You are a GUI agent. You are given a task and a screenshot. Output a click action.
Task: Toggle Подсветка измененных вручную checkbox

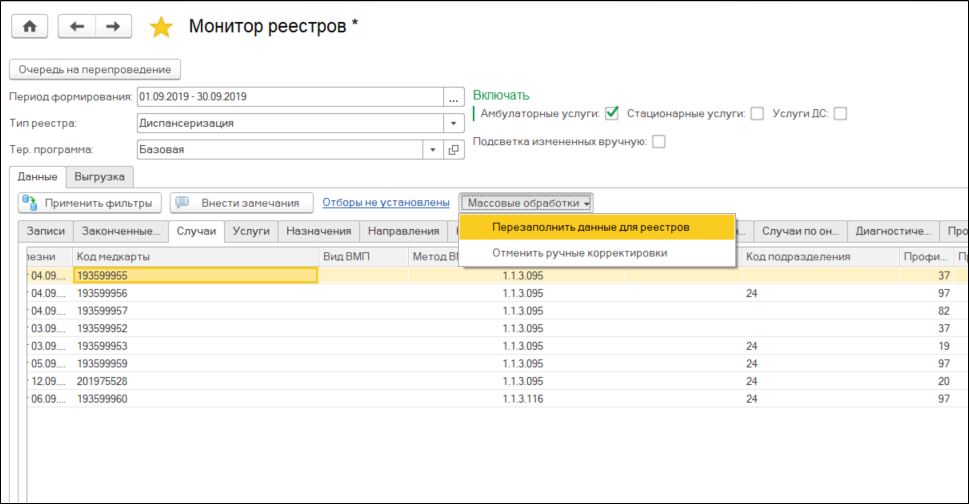[x=658, y=142]
